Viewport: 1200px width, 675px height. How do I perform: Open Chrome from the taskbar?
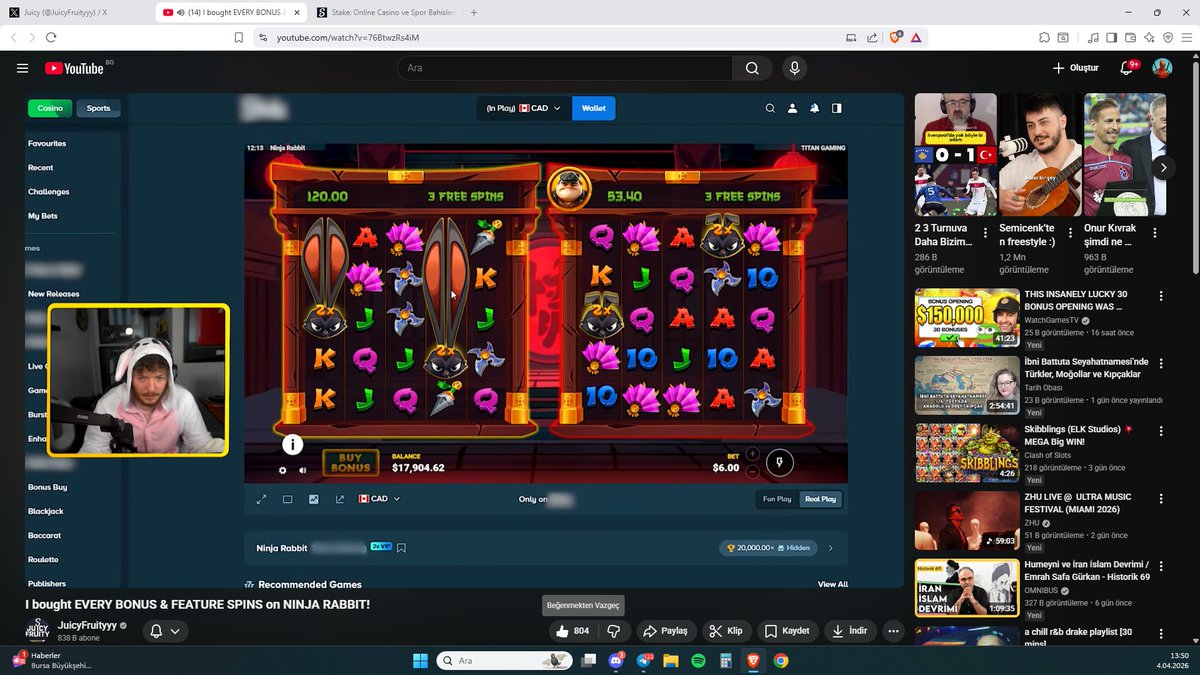pyautogui.click(x=780, y=660)
